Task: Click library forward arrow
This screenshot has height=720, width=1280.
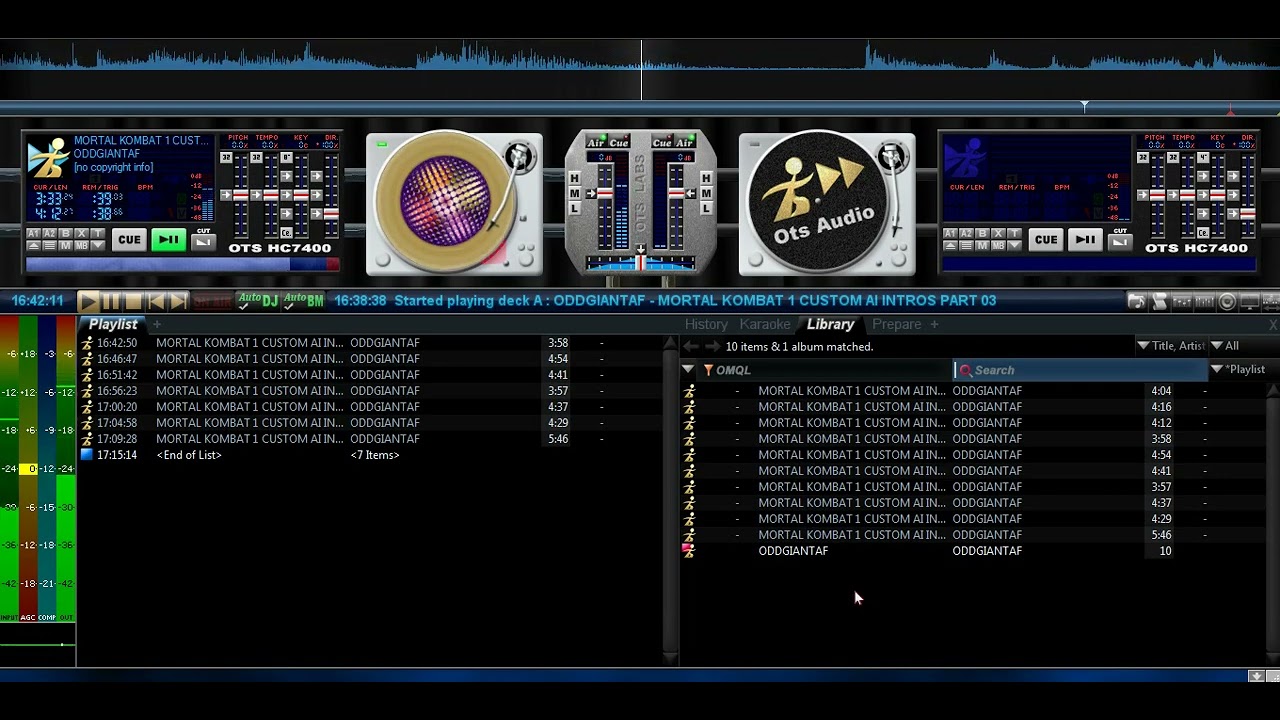Action: coord(712,346)
